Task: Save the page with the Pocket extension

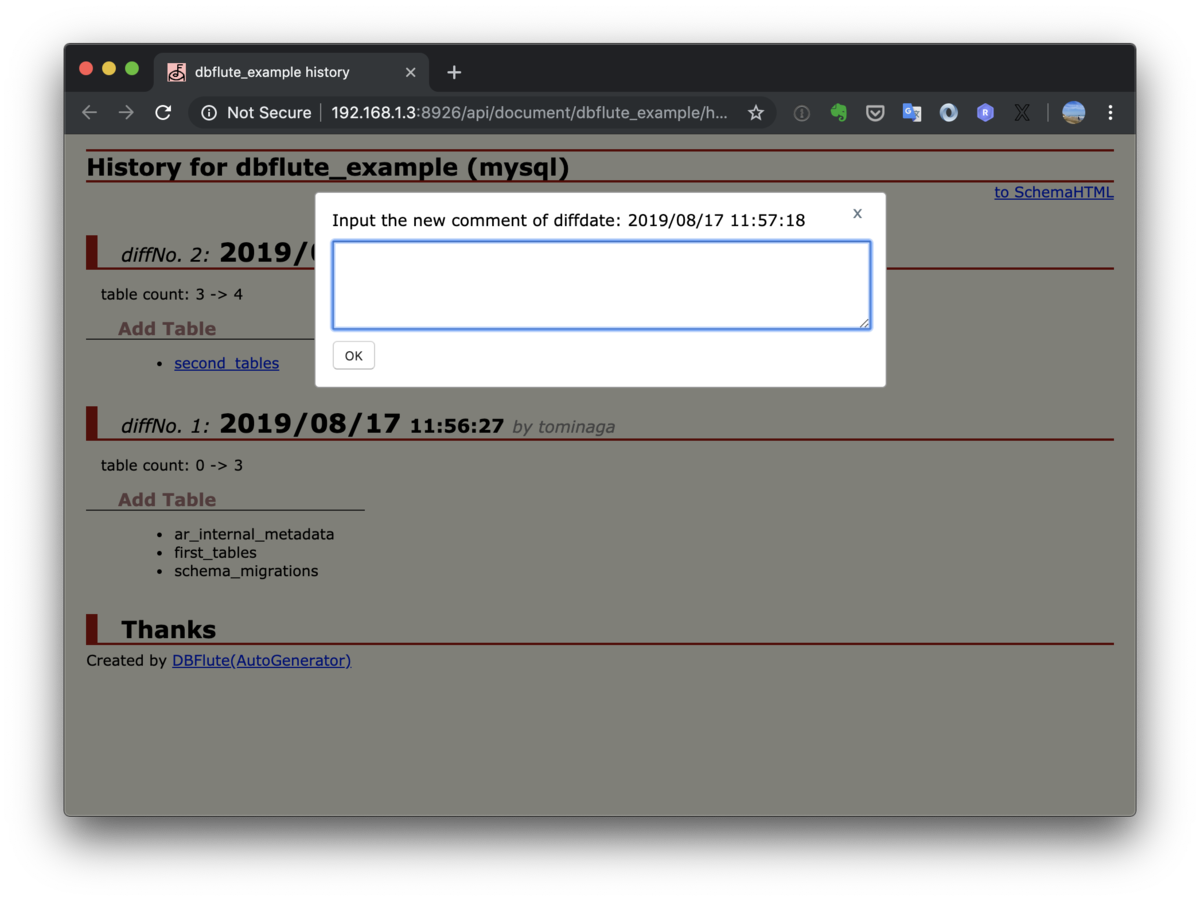Action: click(875, 112)
